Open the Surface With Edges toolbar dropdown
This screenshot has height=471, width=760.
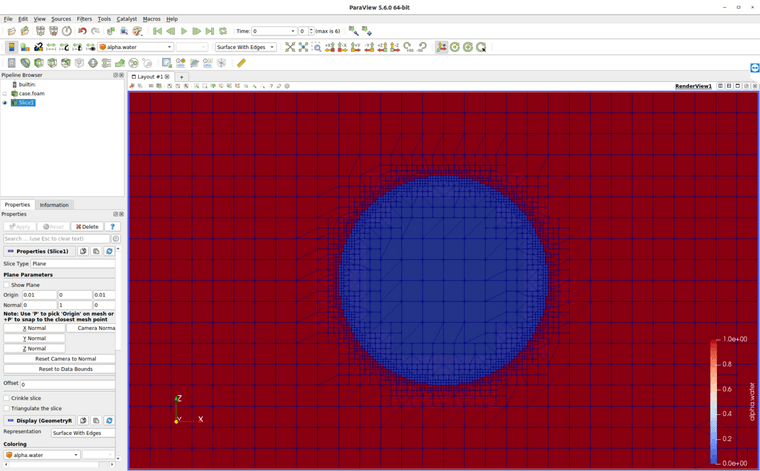point(245,47)
